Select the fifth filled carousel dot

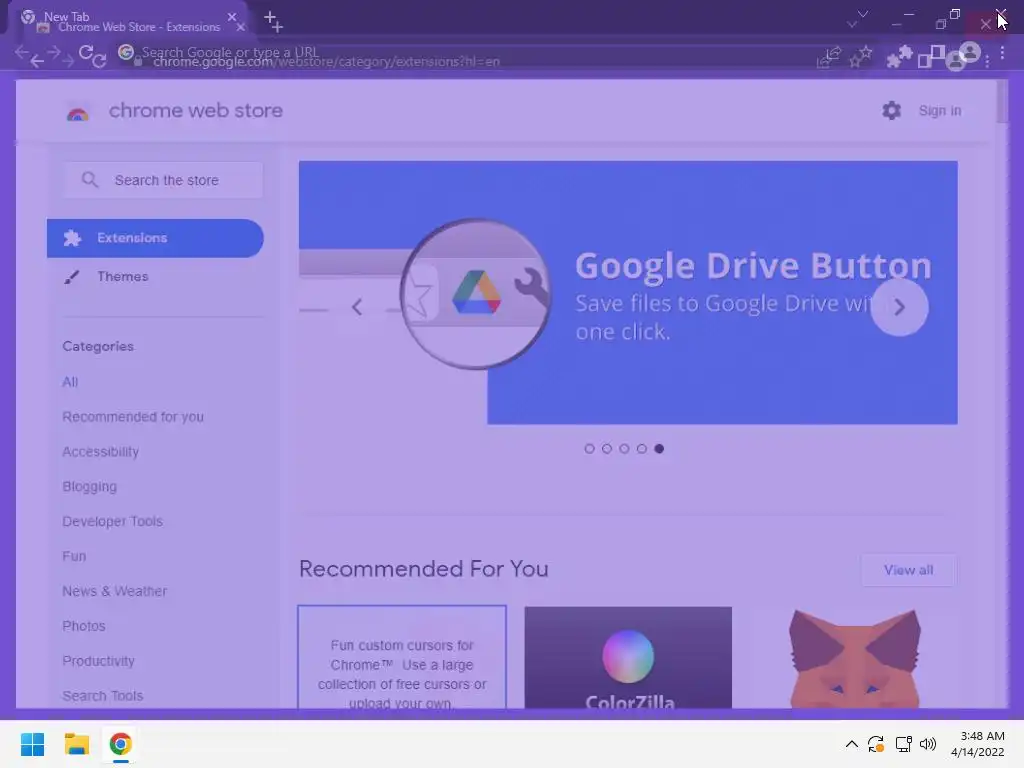[x=660, y=449]
